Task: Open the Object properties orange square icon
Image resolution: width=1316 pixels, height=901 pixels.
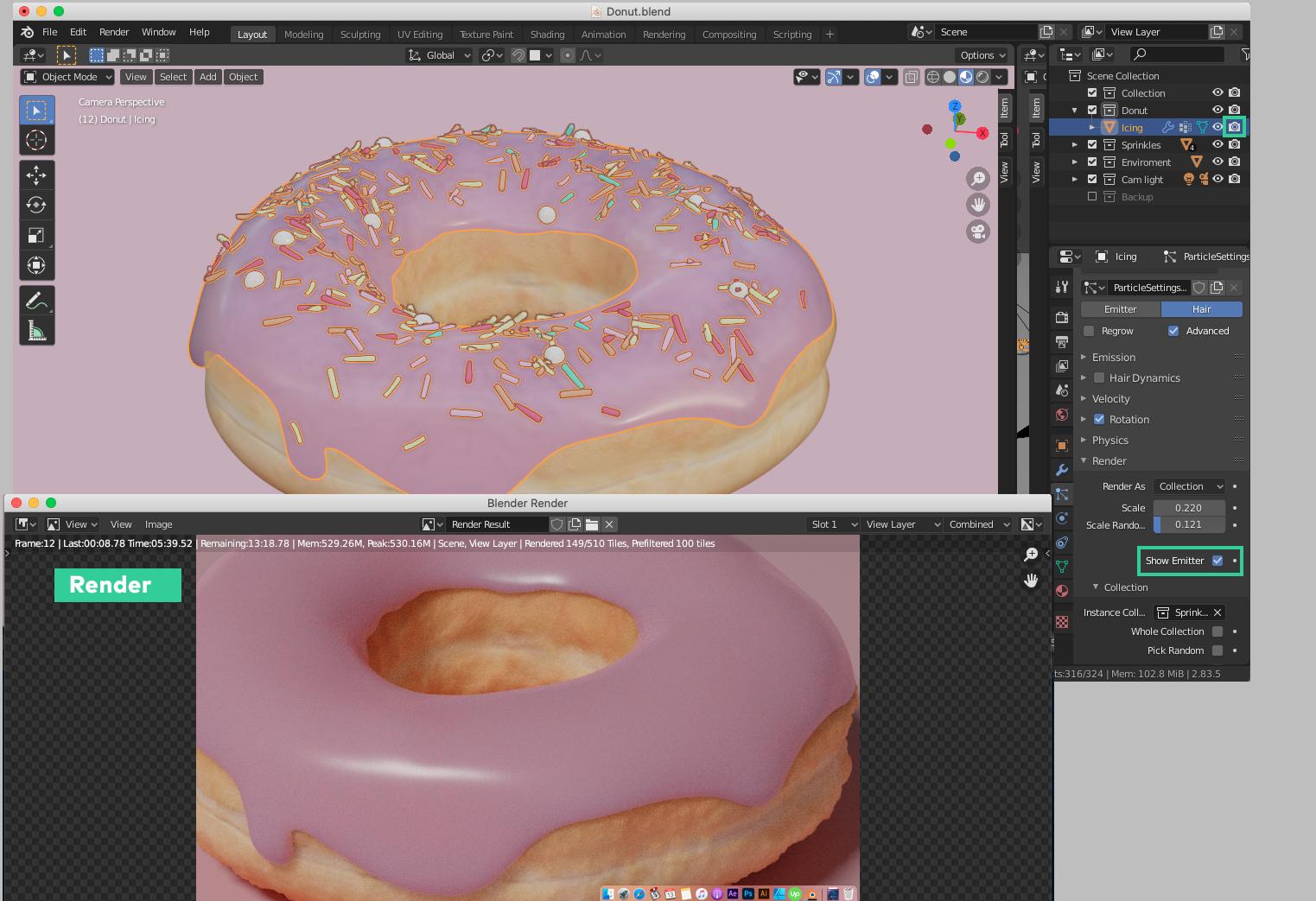Action: pos(1062,446)
